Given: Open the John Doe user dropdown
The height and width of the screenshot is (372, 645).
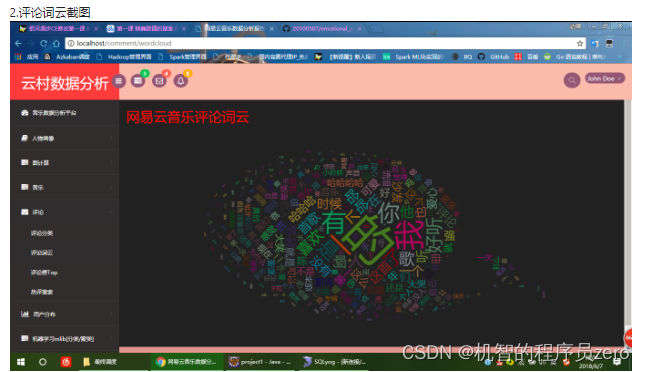Looking at the screenshot, I should point(605,79).
